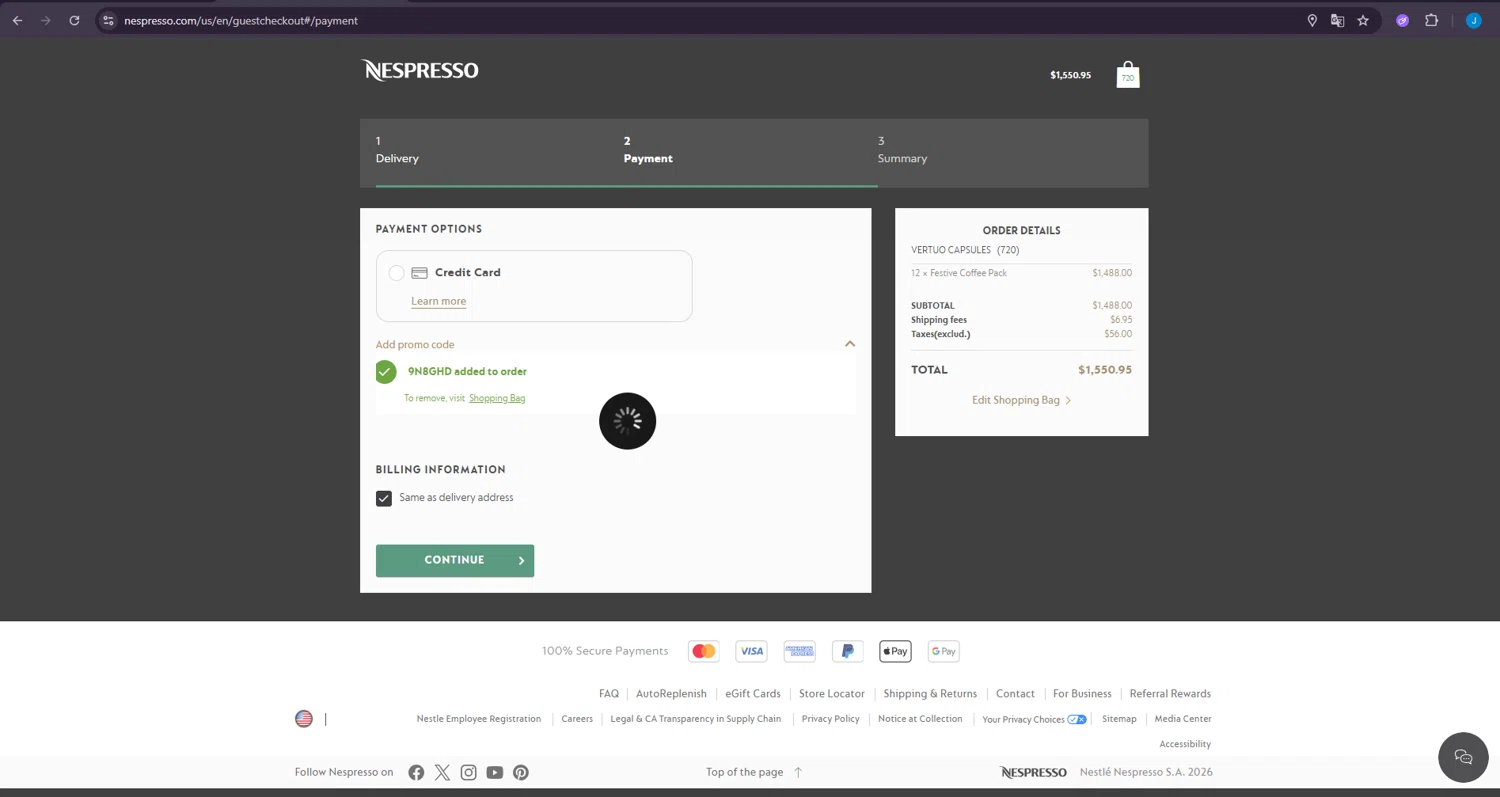1500x797 pixels.
Task: Open Contact footer link
Action: click(x=1015, y=694)
